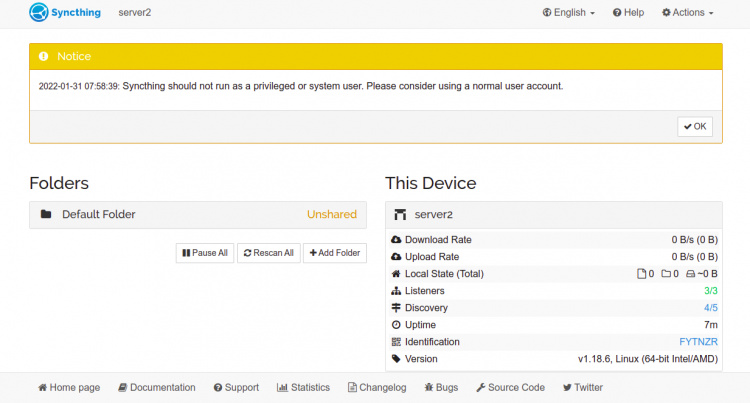The image size is (750, 403).
Task: Rescan all folders
Action: click(268, 253)
